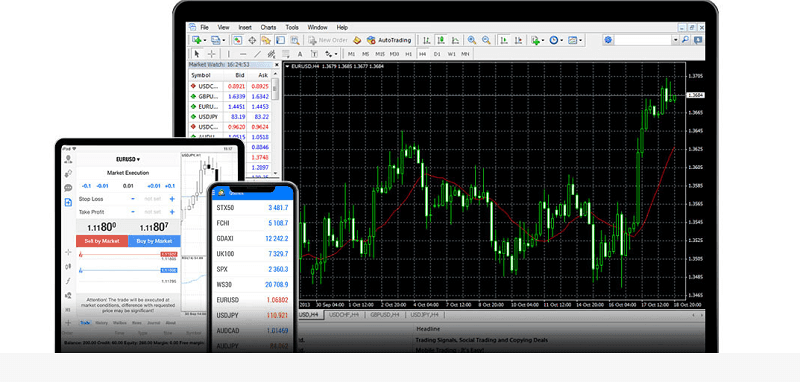Open the Strategy Tester icon
Image resolution: width=800 pixels, height=382 pixels.
295,40
